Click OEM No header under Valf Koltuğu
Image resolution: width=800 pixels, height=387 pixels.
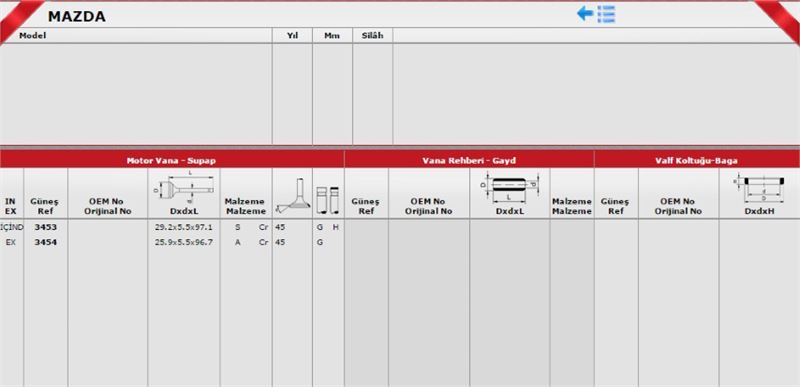pyautogui.click(x=678, y=206)
